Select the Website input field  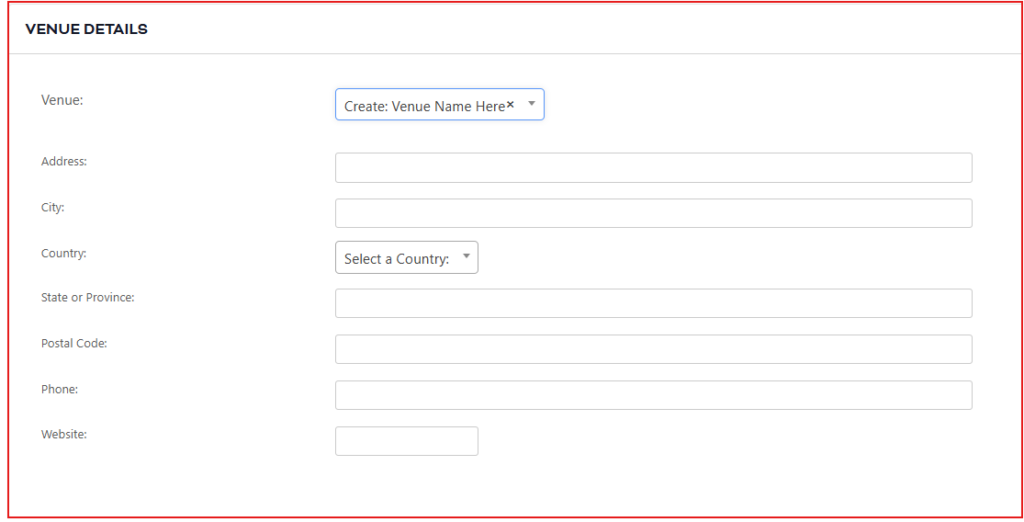406,441
